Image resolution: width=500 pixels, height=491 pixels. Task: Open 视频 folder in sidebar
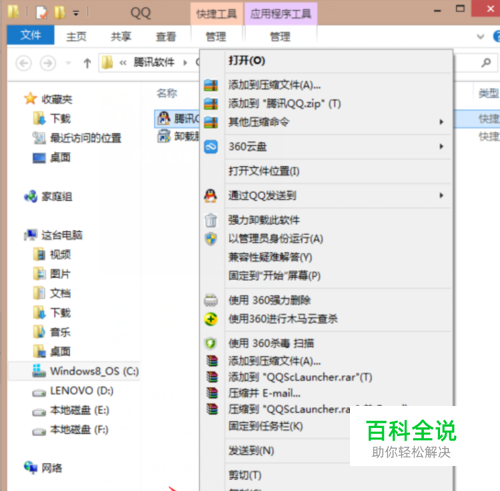pyautogui.click(x=60, y=255)
